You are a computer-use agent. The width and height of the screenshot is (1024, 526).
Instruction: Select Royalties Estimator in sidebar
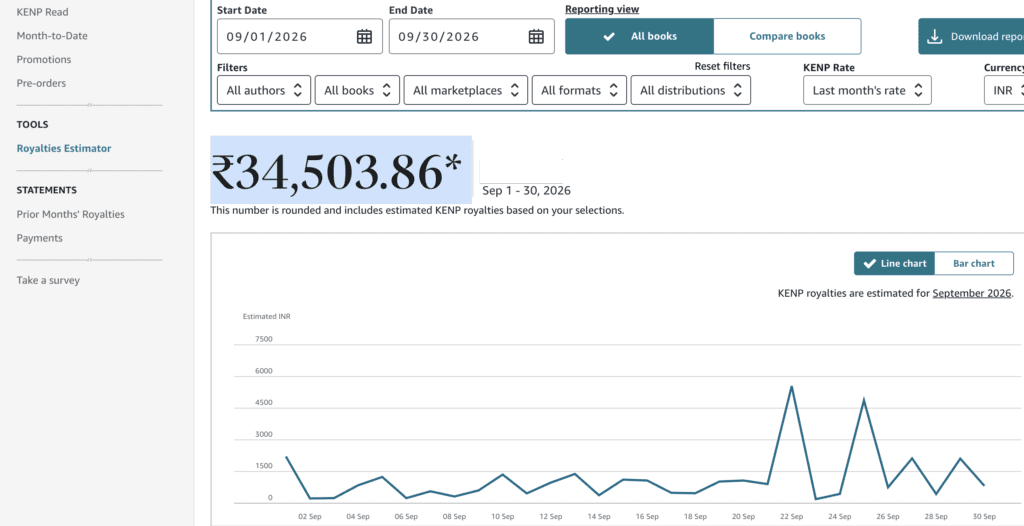(x=64, y=148)
